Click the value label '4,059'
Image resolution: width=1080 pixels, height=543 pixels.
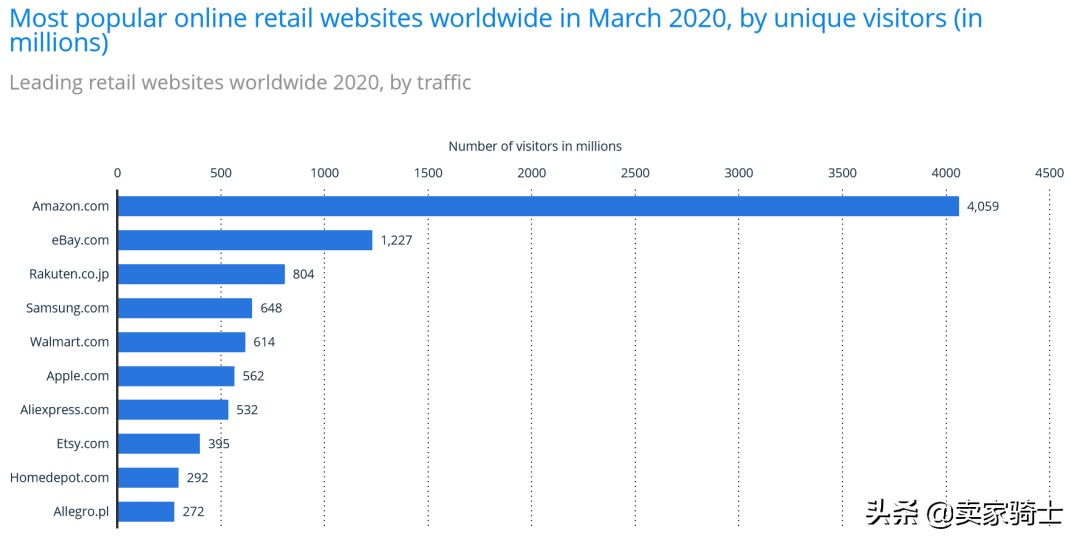tap(983, 206)
